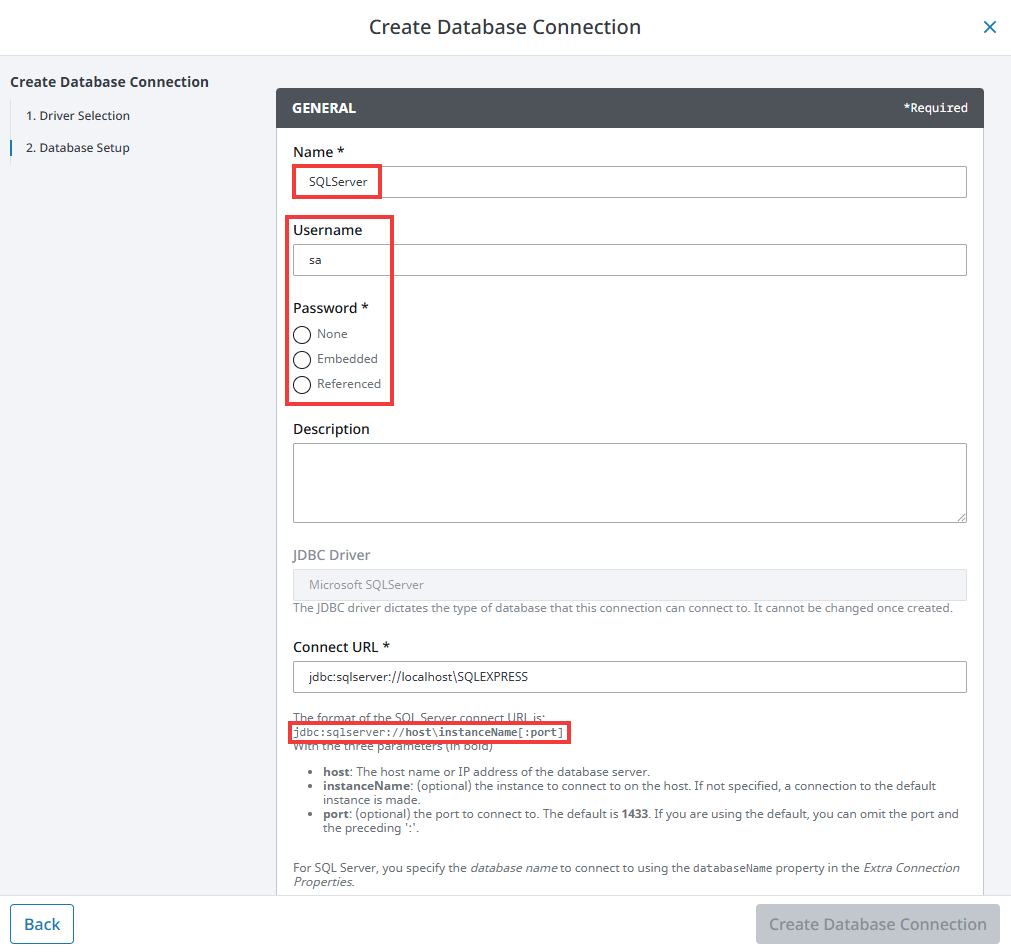Viewport: 1011px width, 952px height.
Task: Select the None password option
Action: [302, 335]
